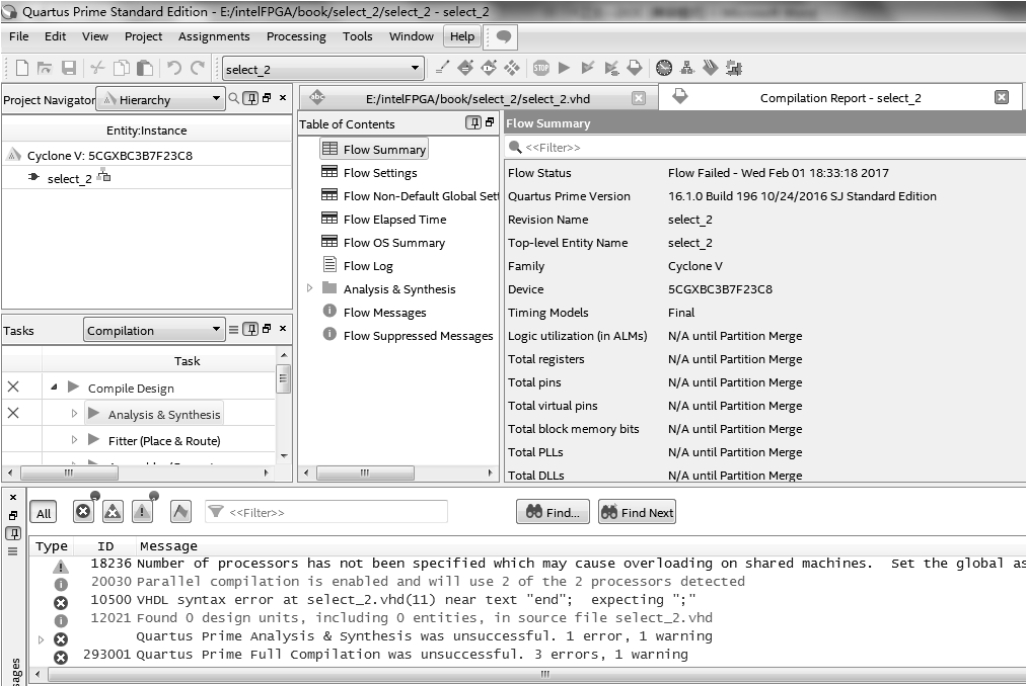
Task: Open the Edit menu
Action: (55, 37)
